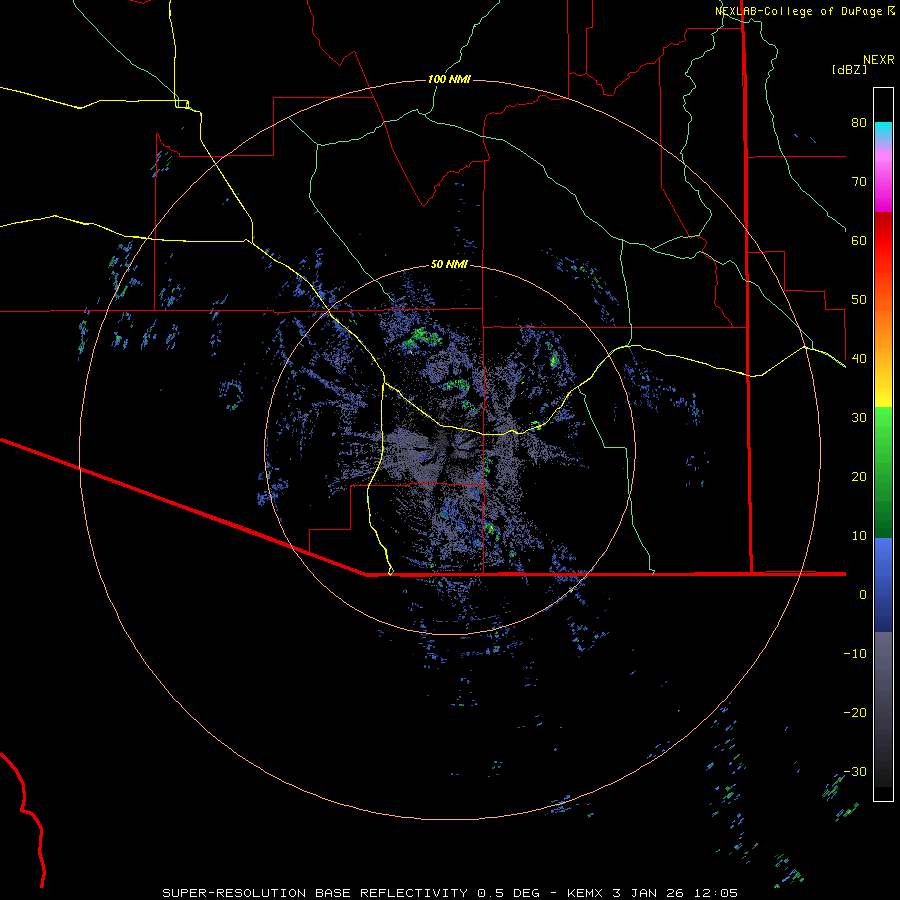The image size is (900, 900).
Task: Click the 20 value on the dBZ scale
Action: [x=859, y=477]
